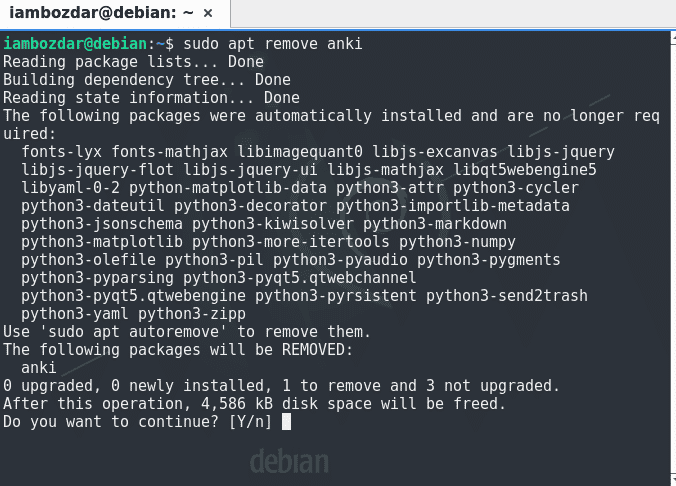The height and width of the screenshot is (486, 676).
Task: Click the [Y/n] confirmation prompt text
Action: tap(250, 422)
